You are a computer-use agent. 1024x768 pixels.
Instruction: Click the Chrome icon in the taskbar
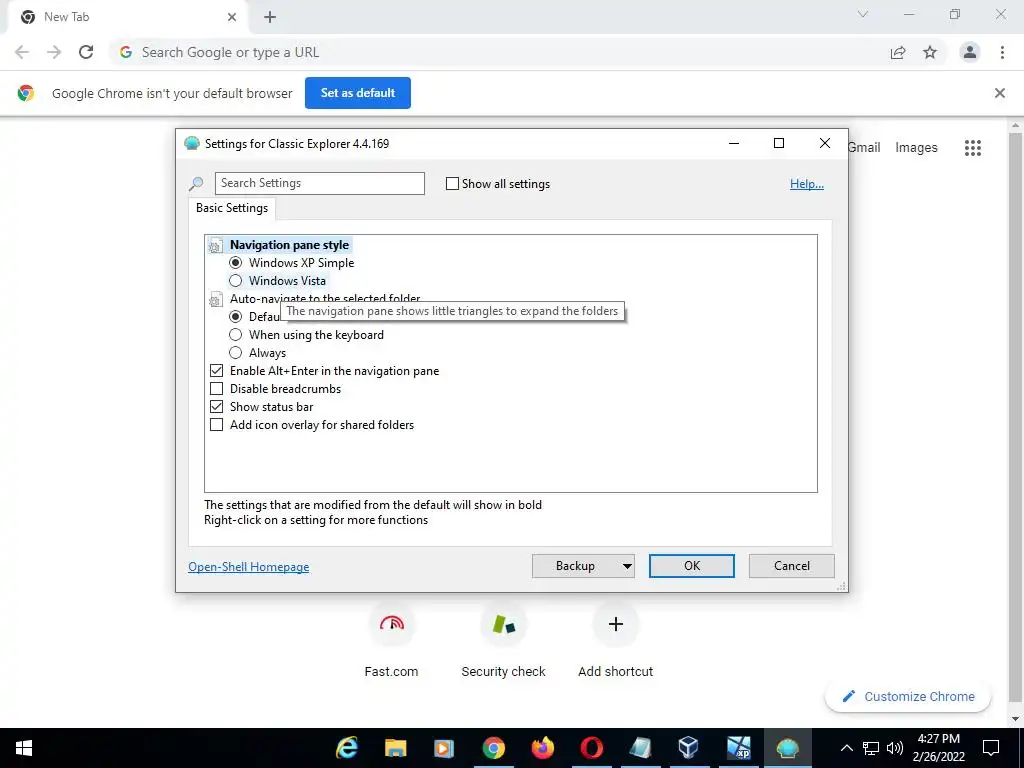[x=494, y=748]
